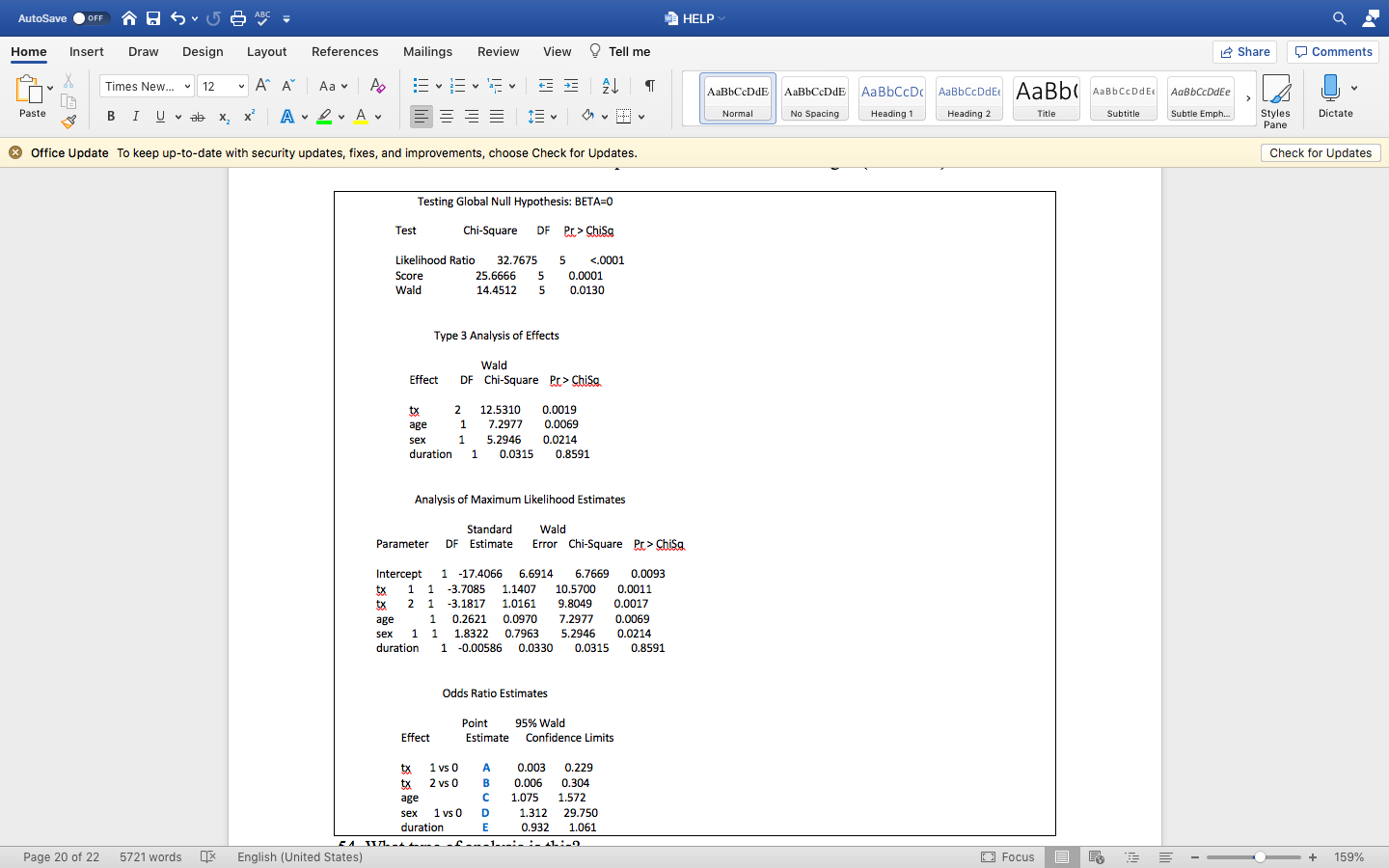This screenshot has height=868, width=1389.
Task: Clear all formatting from selection
Action: point(378,86)
